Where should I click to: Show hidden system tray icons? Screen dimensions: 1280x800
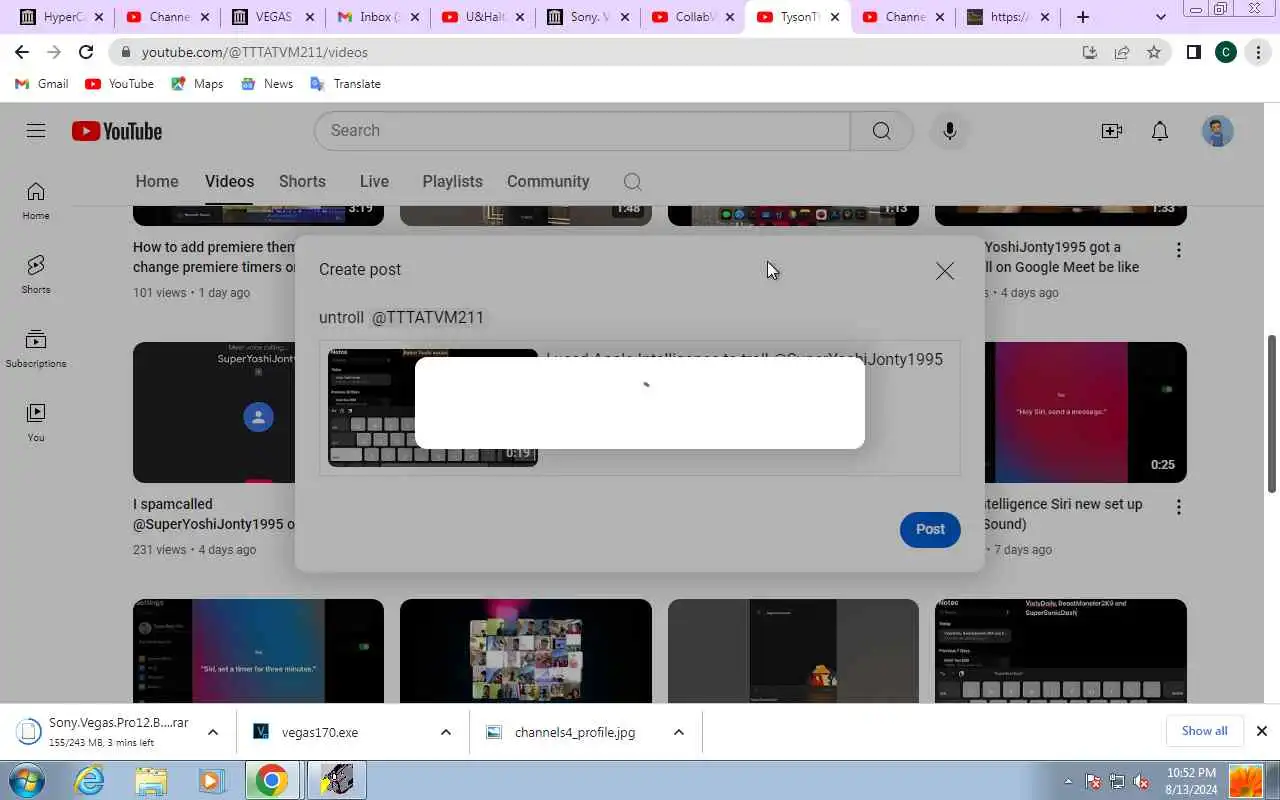(x=1068, y=781)
